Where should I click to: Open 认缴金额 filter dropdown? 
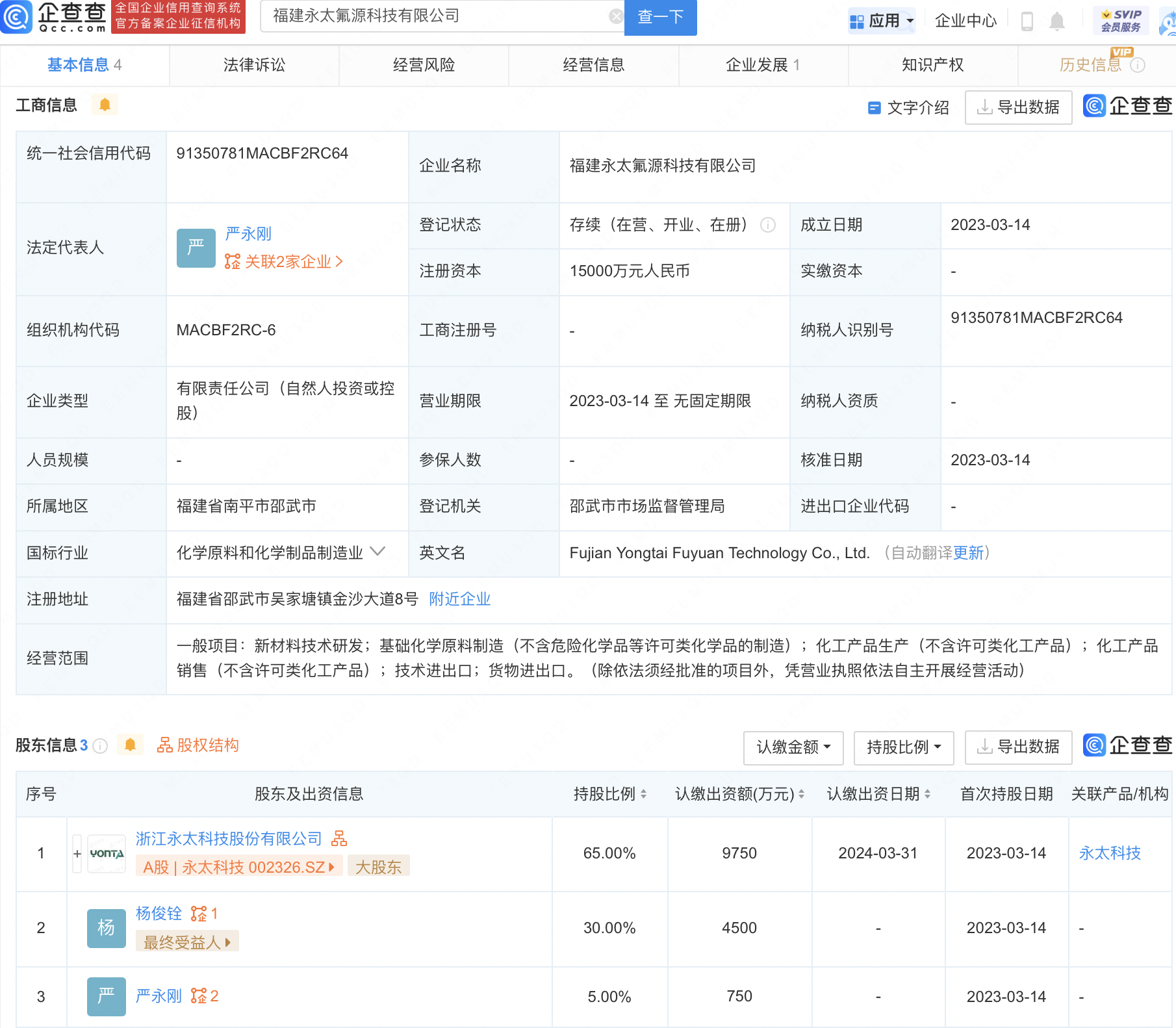coord(793,747)
